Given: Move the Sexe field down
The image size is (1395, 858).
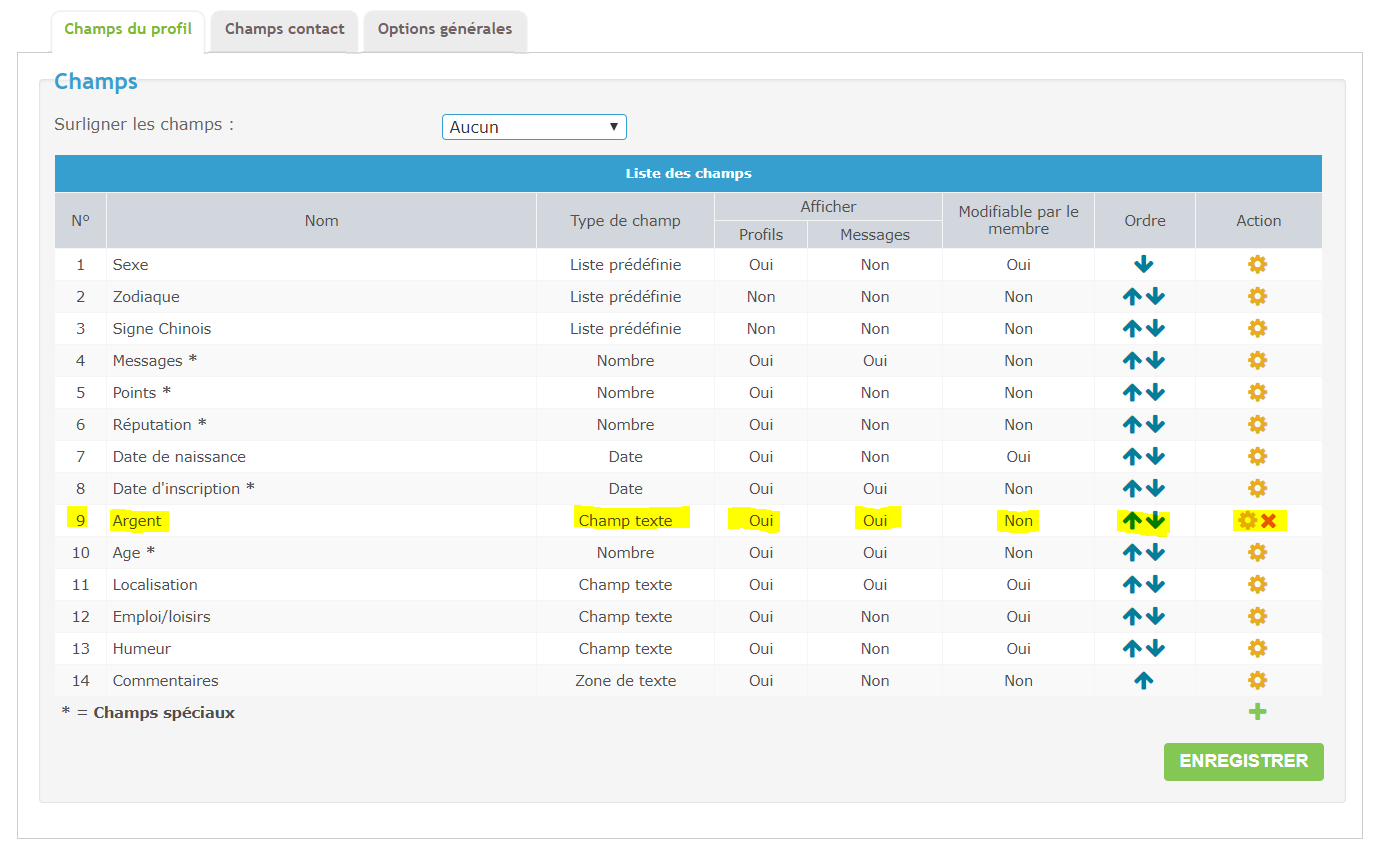Looking at the screenshot, I should [x=1144, y=265].
